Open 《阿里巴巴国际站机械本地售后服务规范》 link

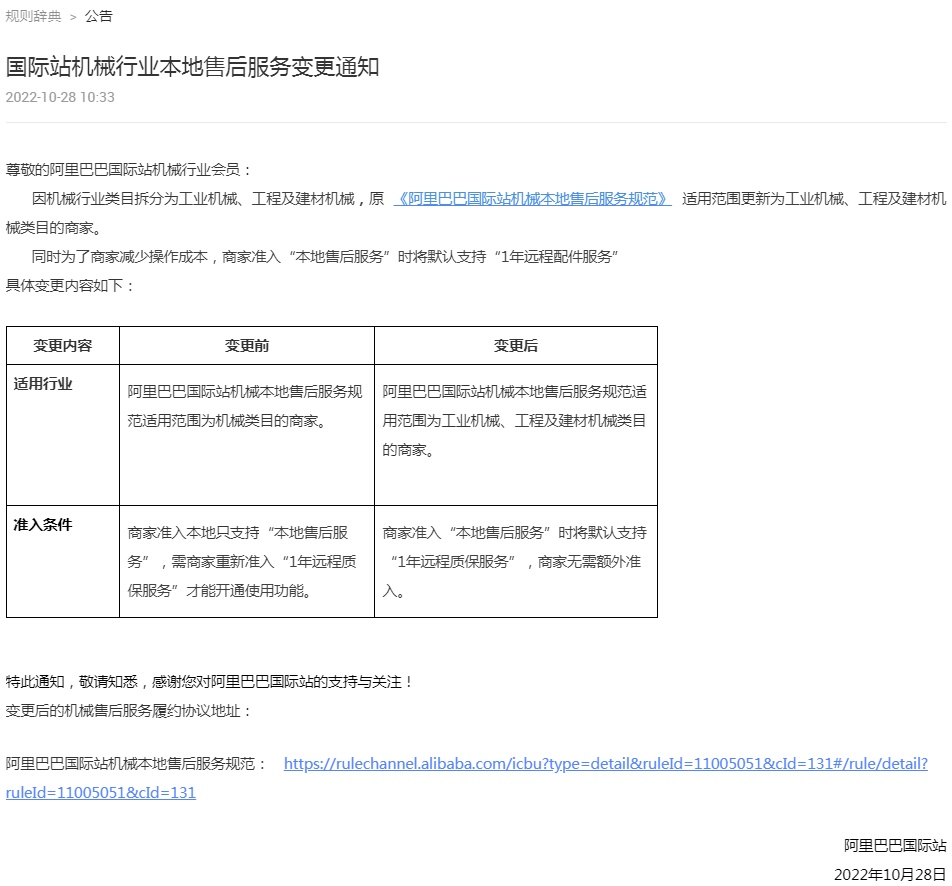(532, 199)
